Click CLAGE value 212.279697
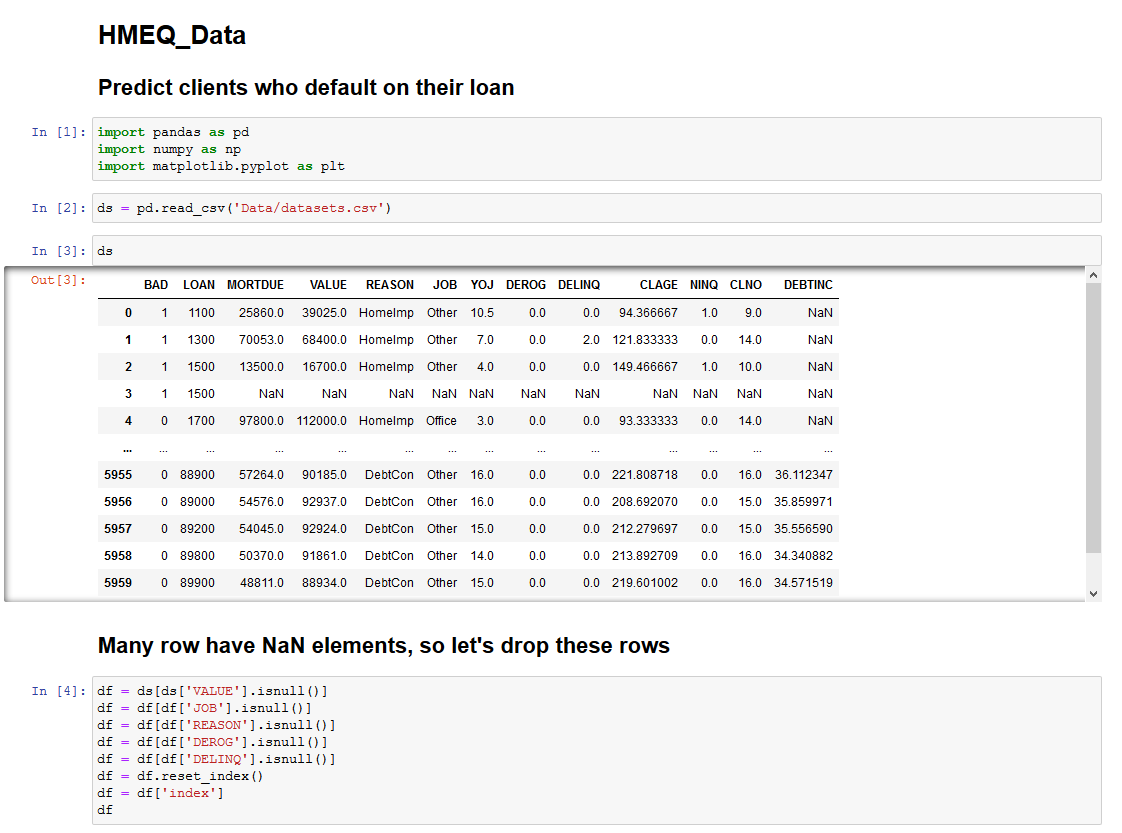 click(x=645, y=529)
